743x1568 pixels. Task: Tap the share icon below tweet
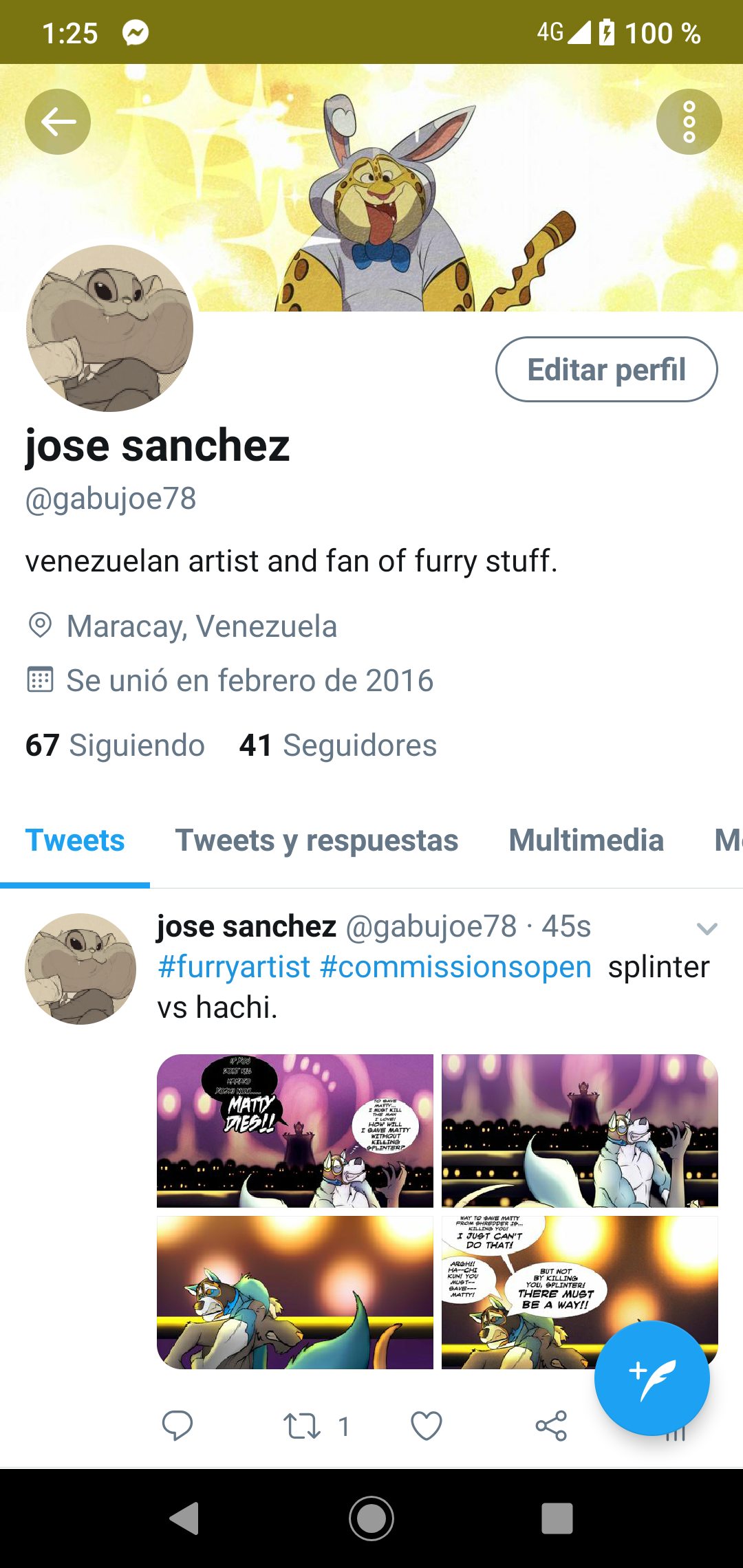tap(551, 1426)
